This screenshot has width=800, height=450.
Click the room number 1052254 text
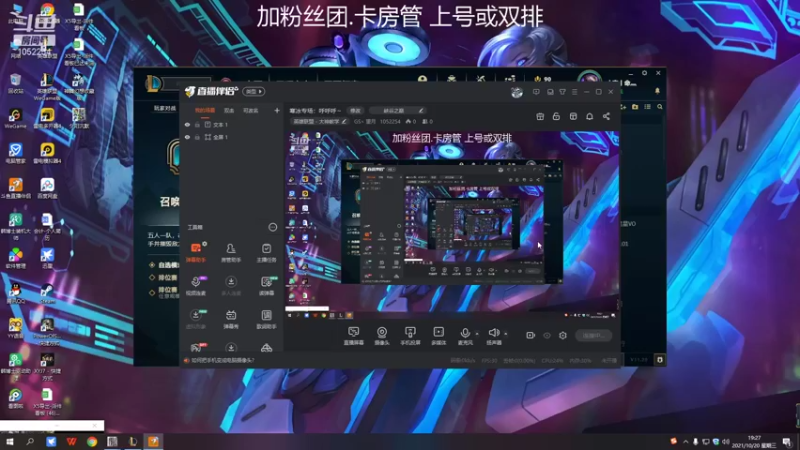click(x=390, y=121)
